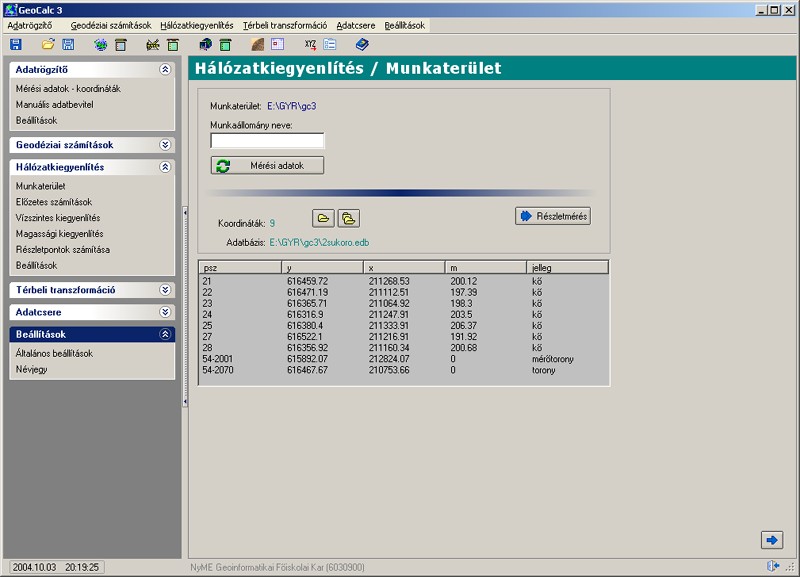Select the table row for point 25

[404, 325]
